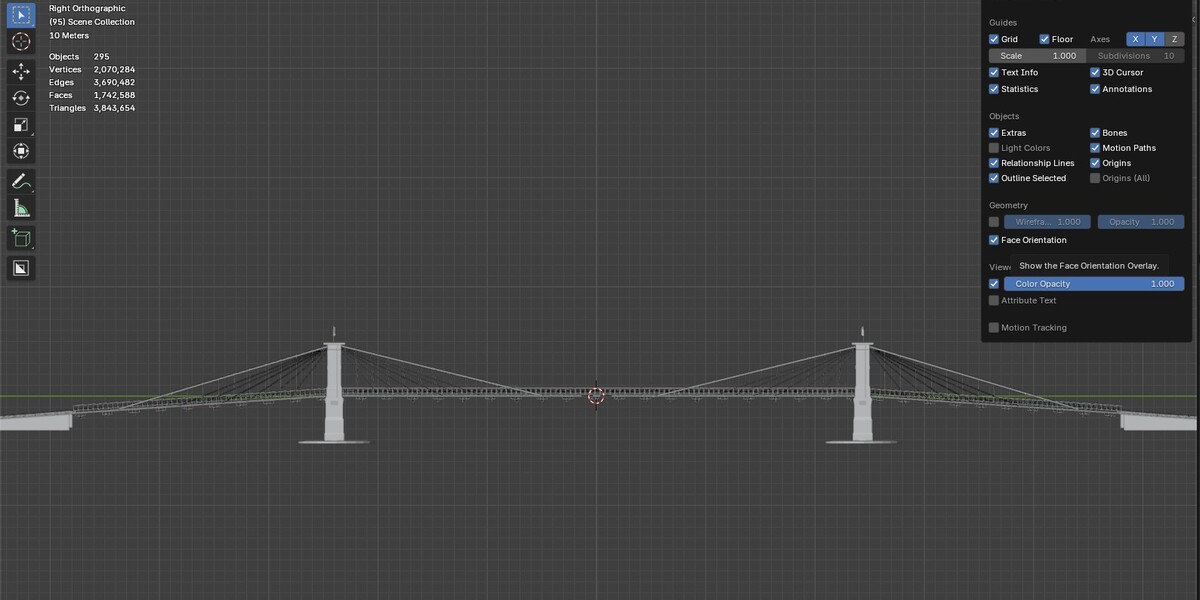Toggle the X axis button
The height and width of the screenshot is (600, 1200).
[1136, 39]
